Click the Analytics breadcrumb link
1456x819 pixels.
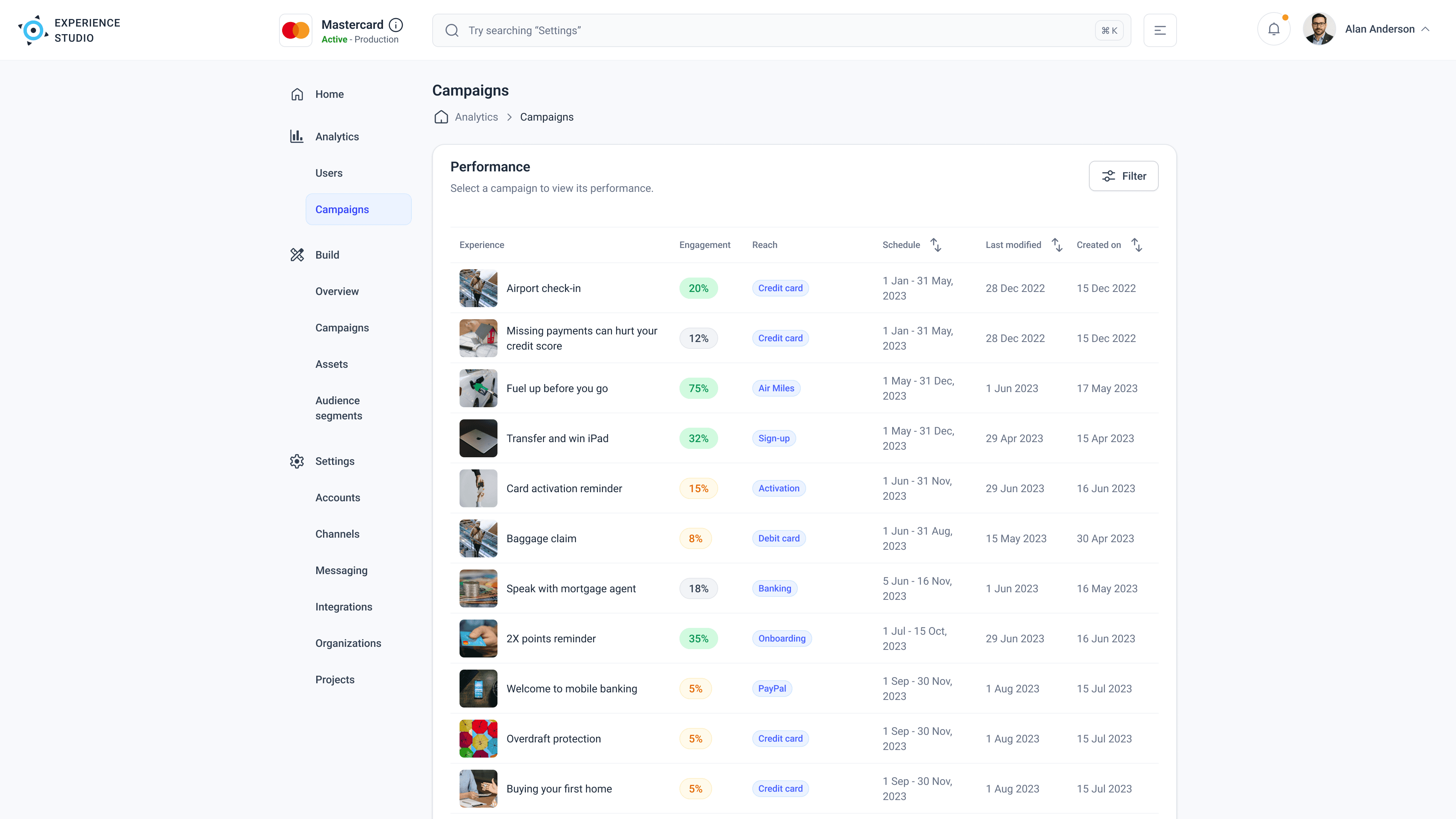(476, 117)
